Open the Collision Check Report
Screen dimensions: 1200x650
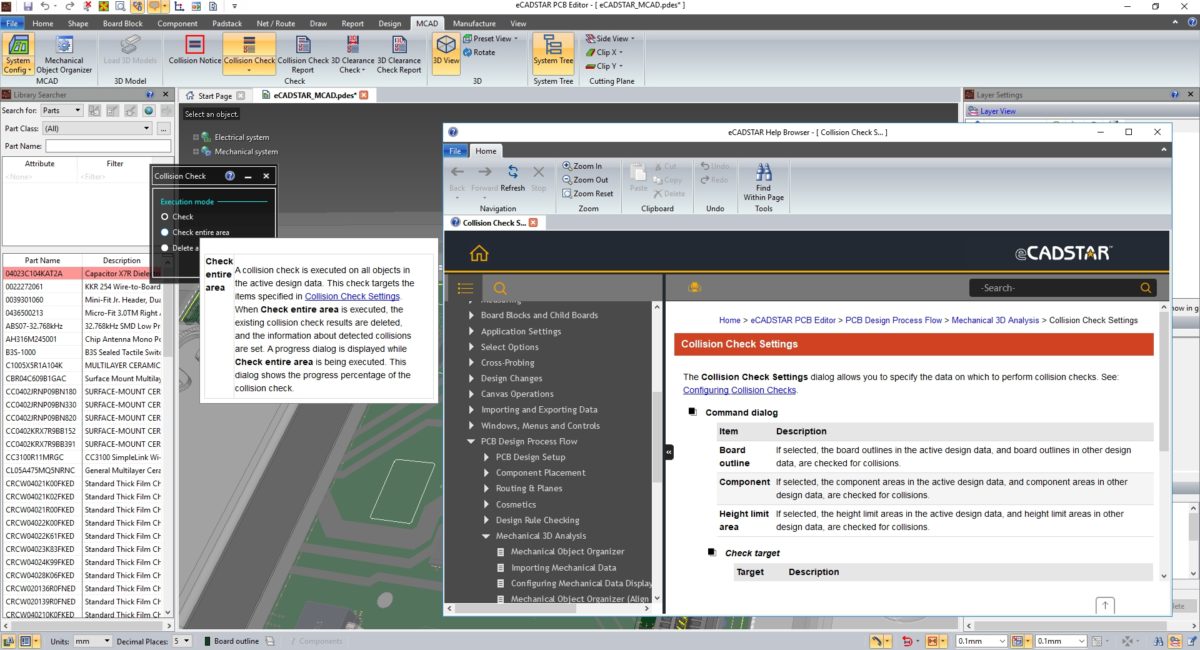click(303, 54)
